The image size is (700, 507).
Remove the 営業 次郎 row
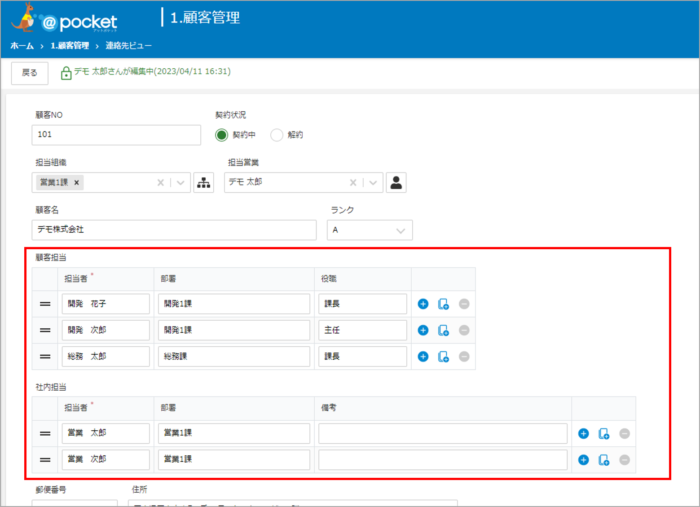(624, 460)
